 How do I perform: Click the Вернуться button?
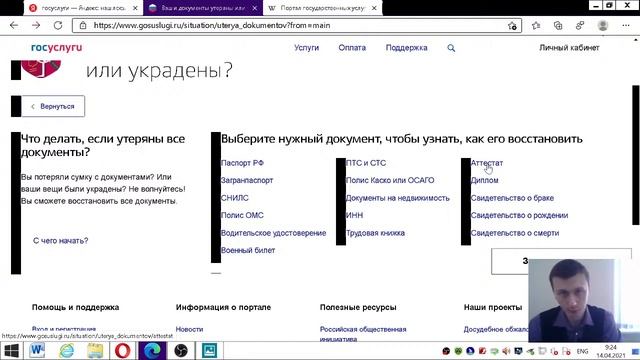coord(53,106)
